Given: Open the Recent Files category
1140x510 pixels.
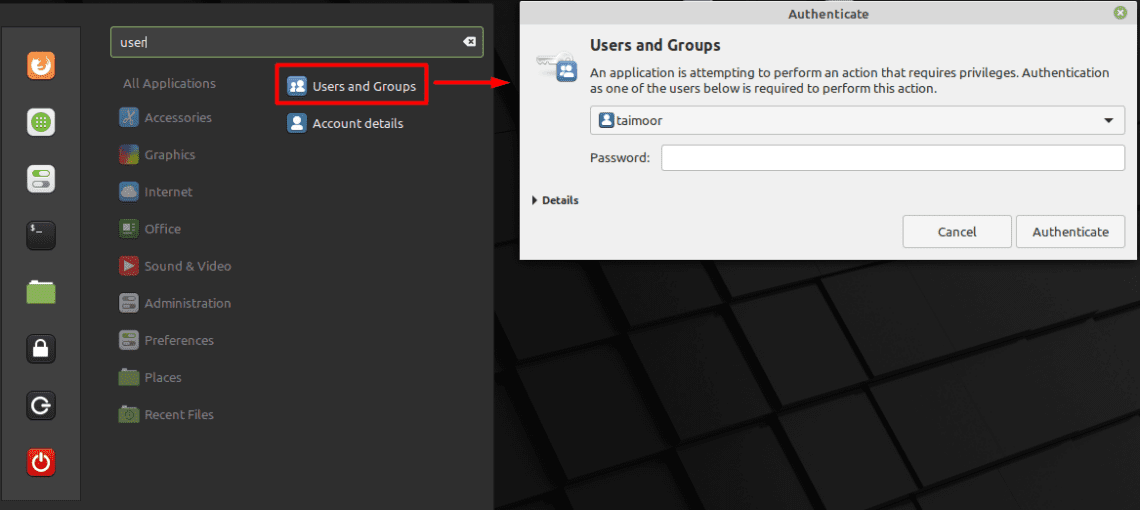Looking at the screenshot, I should (166, 415).
